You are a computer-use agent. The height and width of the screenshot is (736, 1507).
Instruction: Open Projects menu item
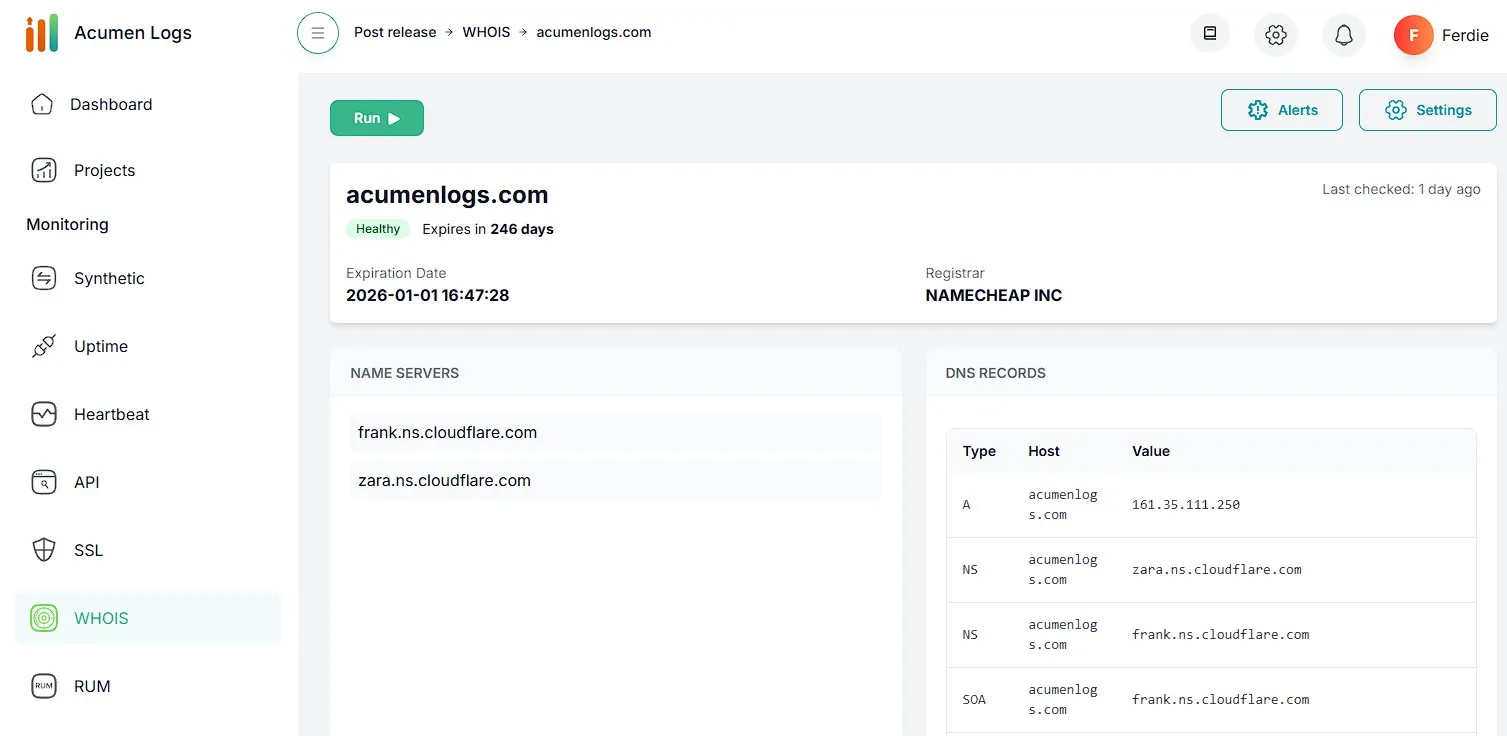coord(104,170)
